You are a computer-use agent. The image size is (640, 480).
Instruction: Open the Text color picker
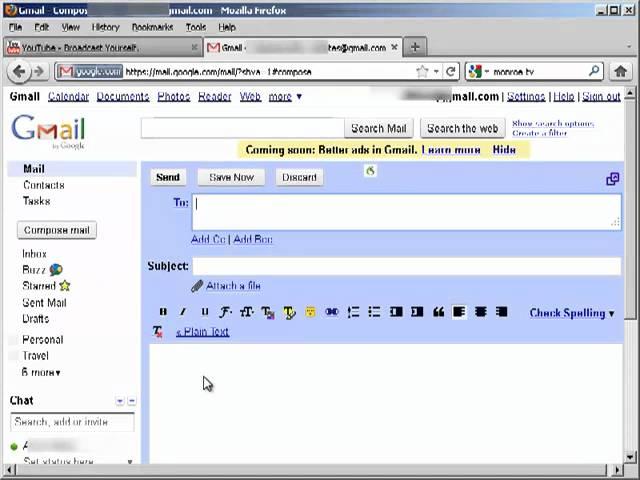268,313
